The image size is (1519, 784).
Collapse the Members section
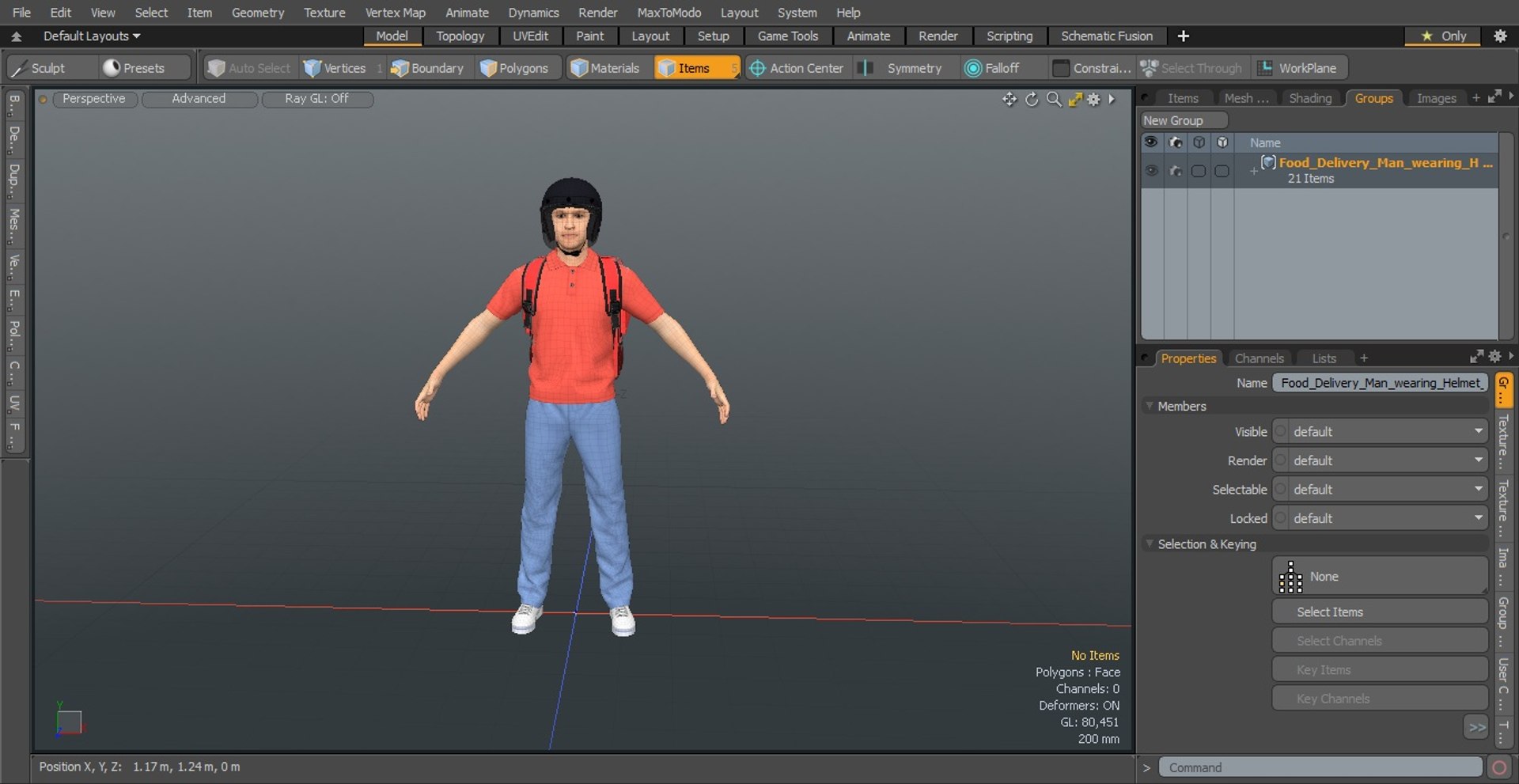1150,406
